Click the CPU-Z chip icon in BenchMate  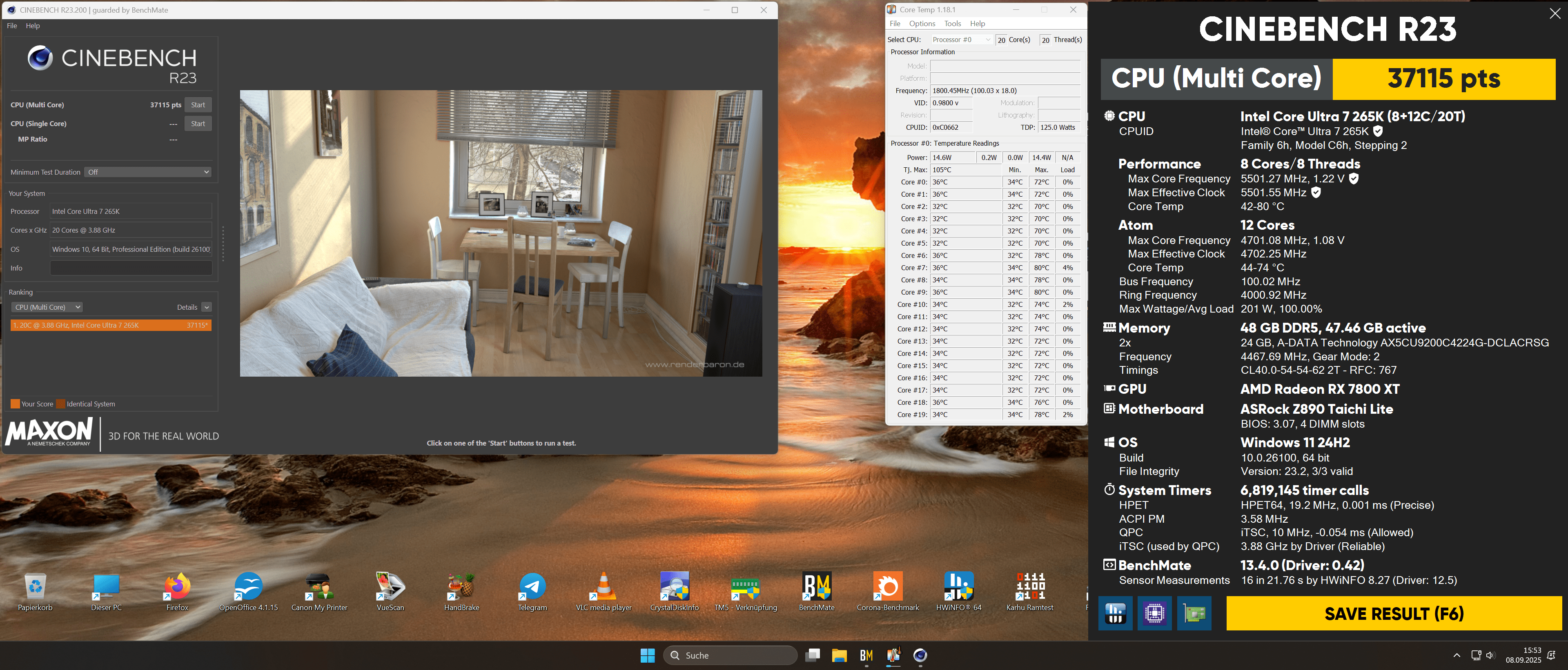pos(1154,613)
